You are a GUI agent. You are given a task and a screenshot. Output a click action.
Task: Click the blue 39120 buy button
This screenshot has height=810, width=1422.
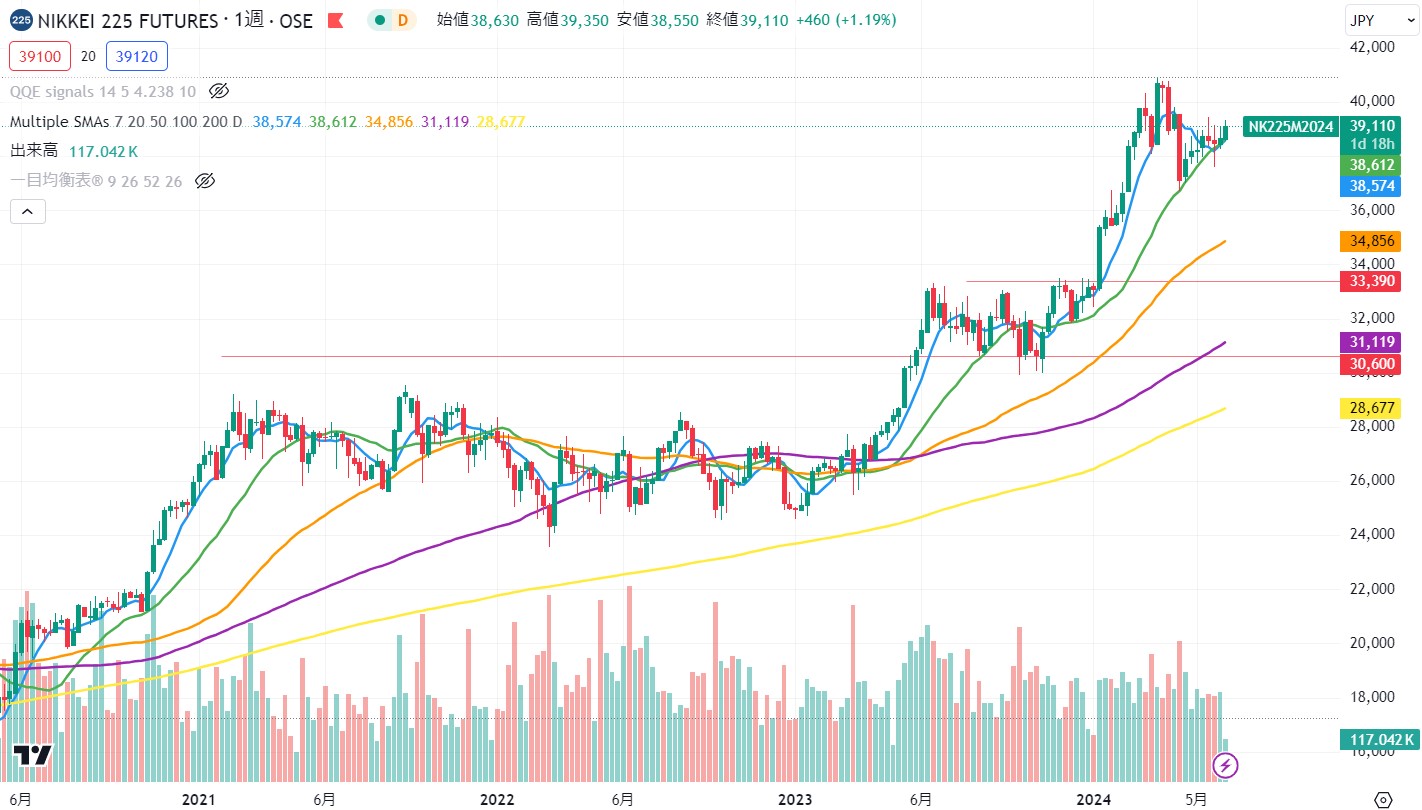(x=138, y=56)
